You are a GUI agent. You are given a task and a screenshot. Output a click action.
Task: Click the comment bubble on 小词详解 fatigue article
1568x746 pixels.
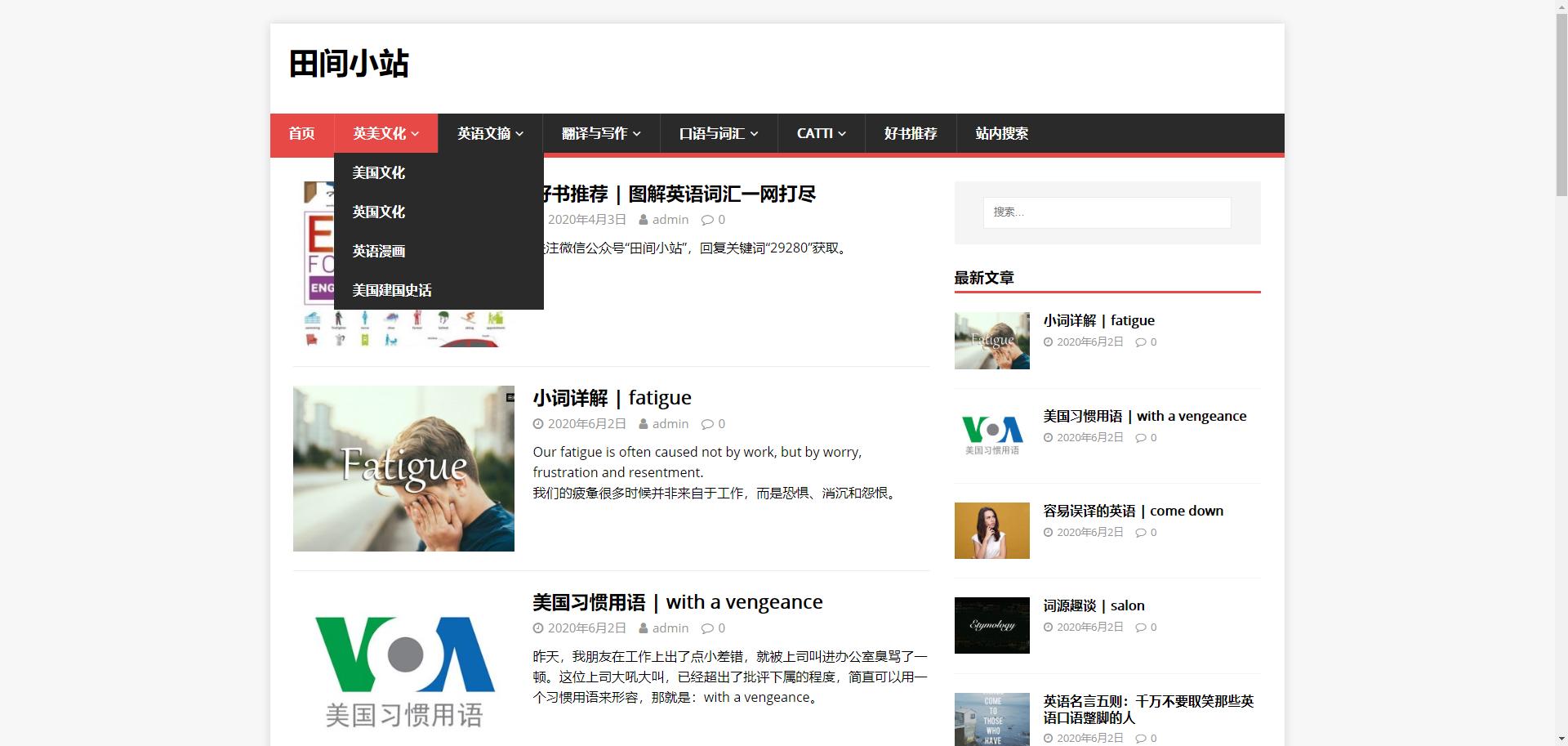(x=707, y=423)
